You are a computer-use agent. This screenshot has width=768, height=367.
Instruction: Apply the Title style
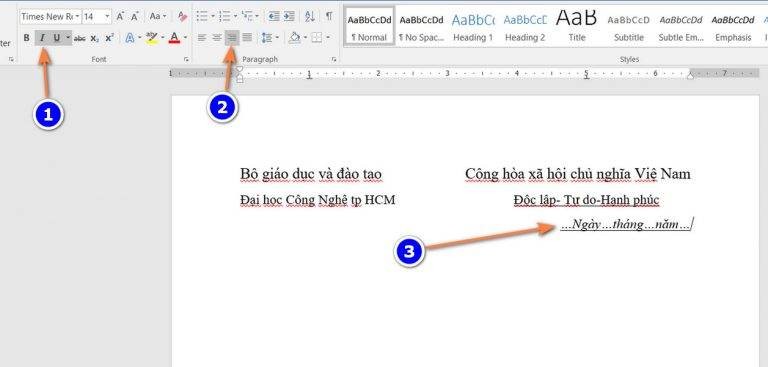tap(577, 27)
